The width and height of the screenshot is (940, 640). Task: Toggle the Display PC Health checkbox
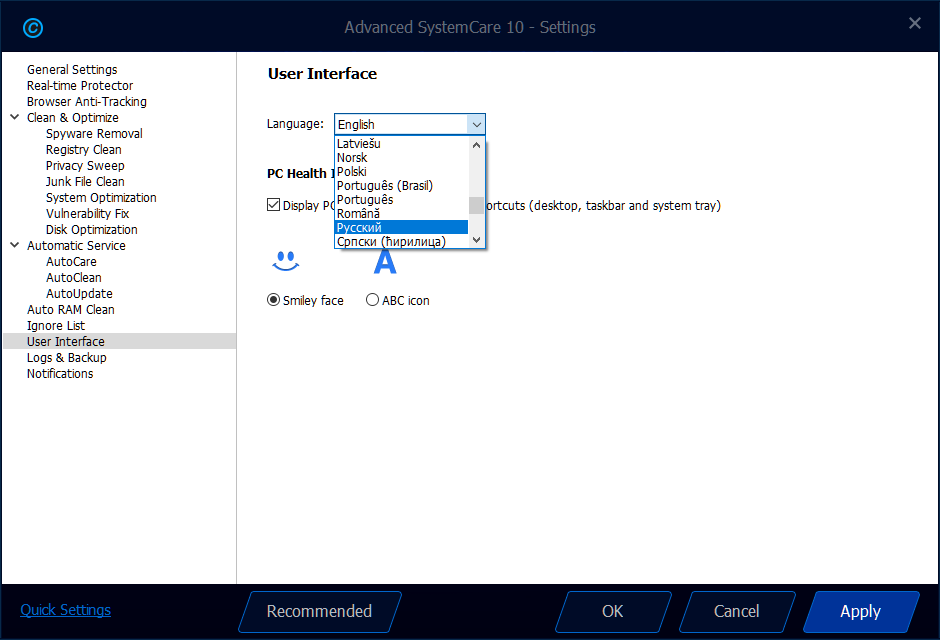[274, 205]
